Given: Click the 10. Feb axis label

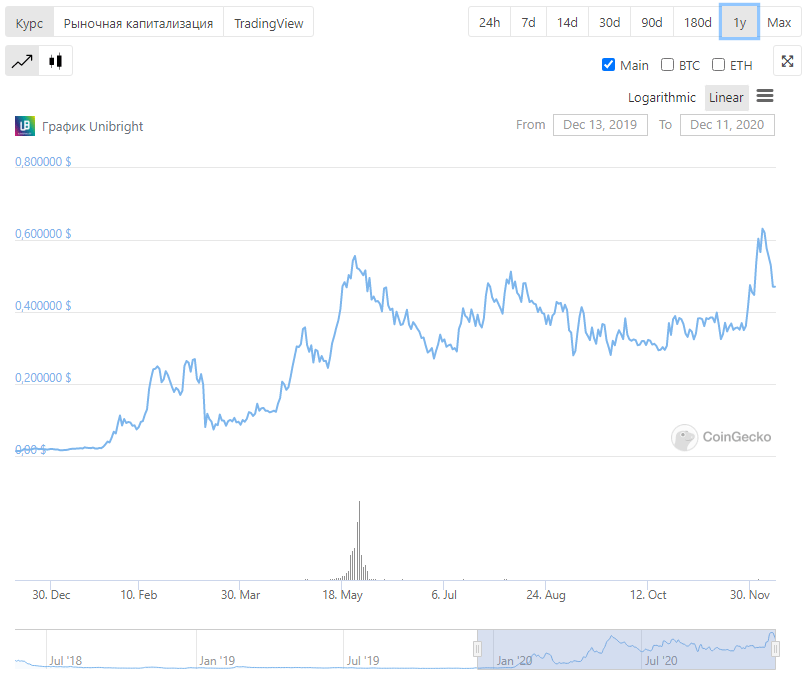Looking at the screenshot, I should click(139, 595).
